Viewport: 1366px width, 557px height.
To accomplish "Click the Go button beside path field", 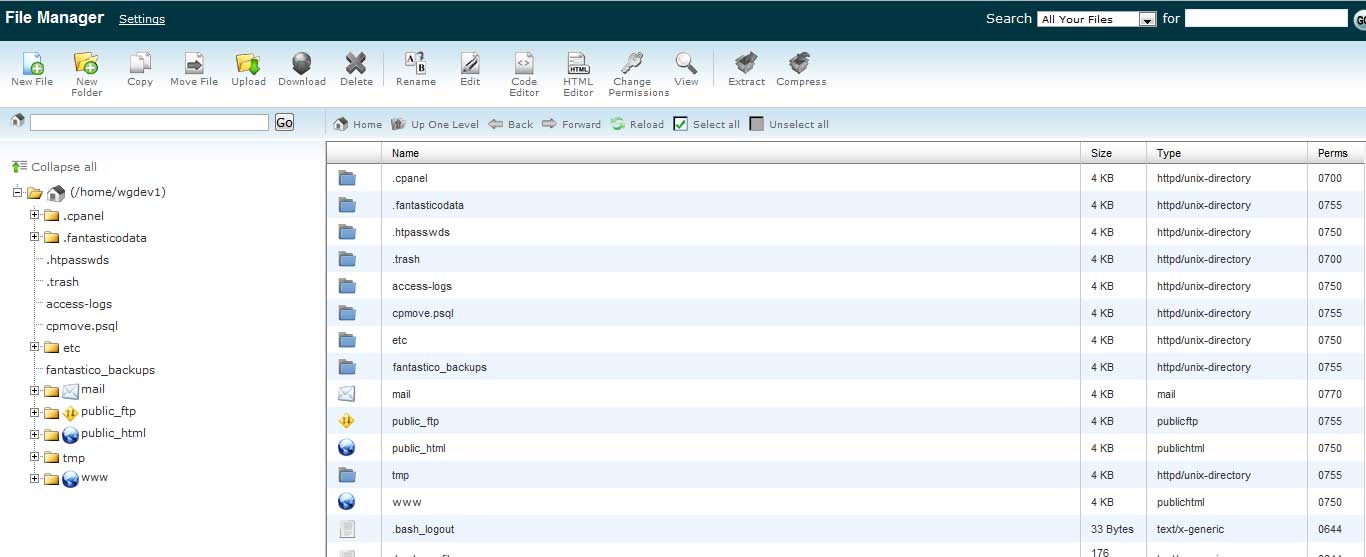I will [x=284, y=122].
